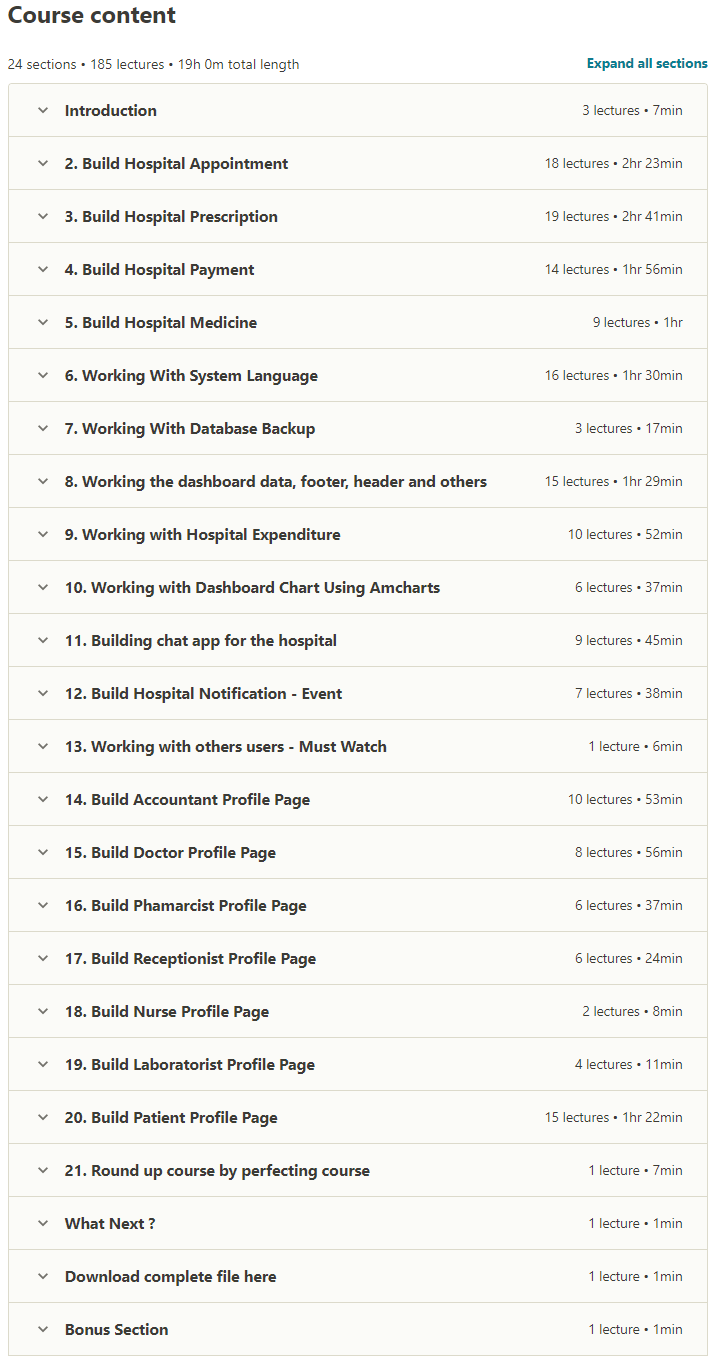This screenshot has height=1364, width=716.
Task: Expand chevron for 16. Build Phamarcist Profile Page
Action: pyautogui.click(x=43, y=906)
